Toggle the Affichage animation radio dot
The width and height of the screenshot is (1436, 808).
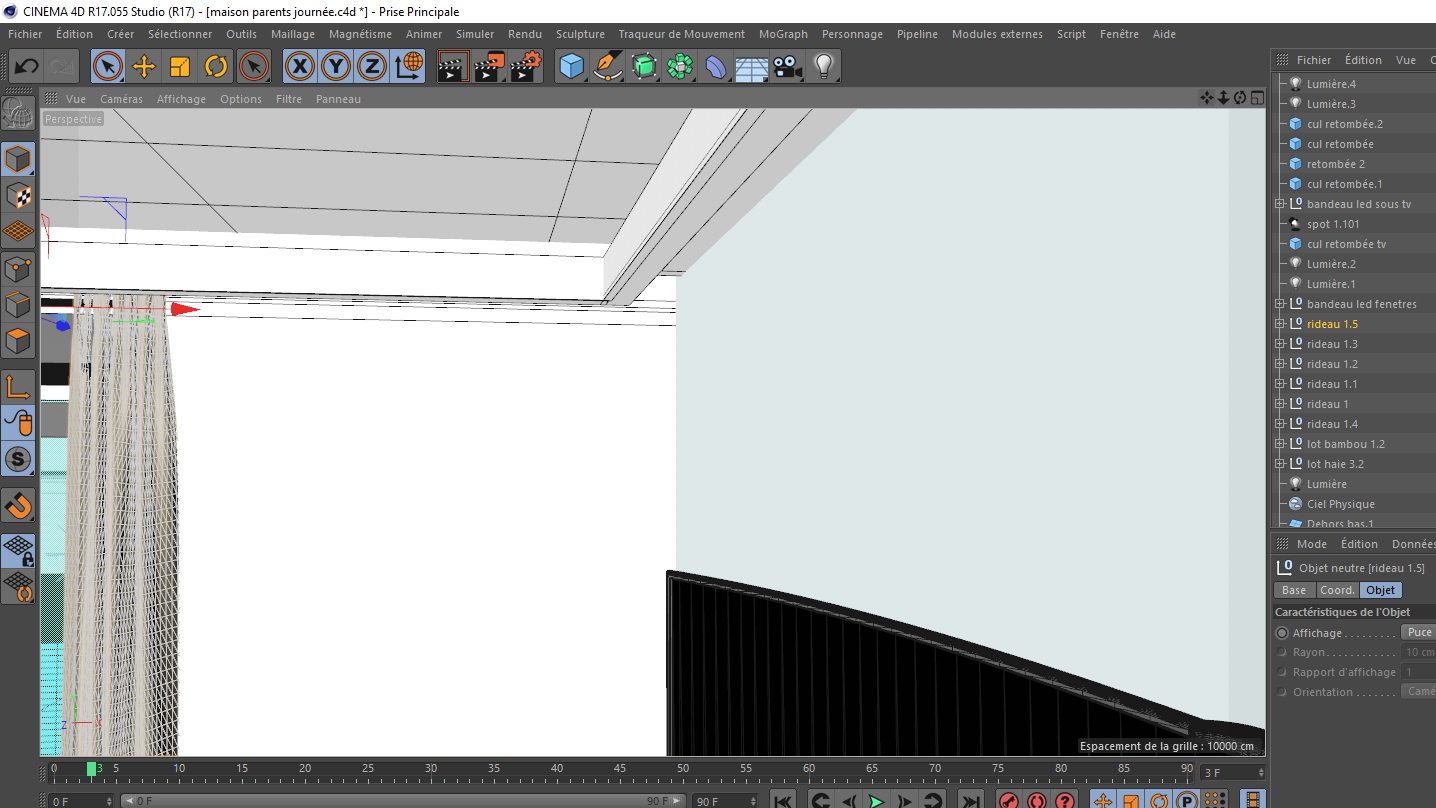click(1282, 633)
